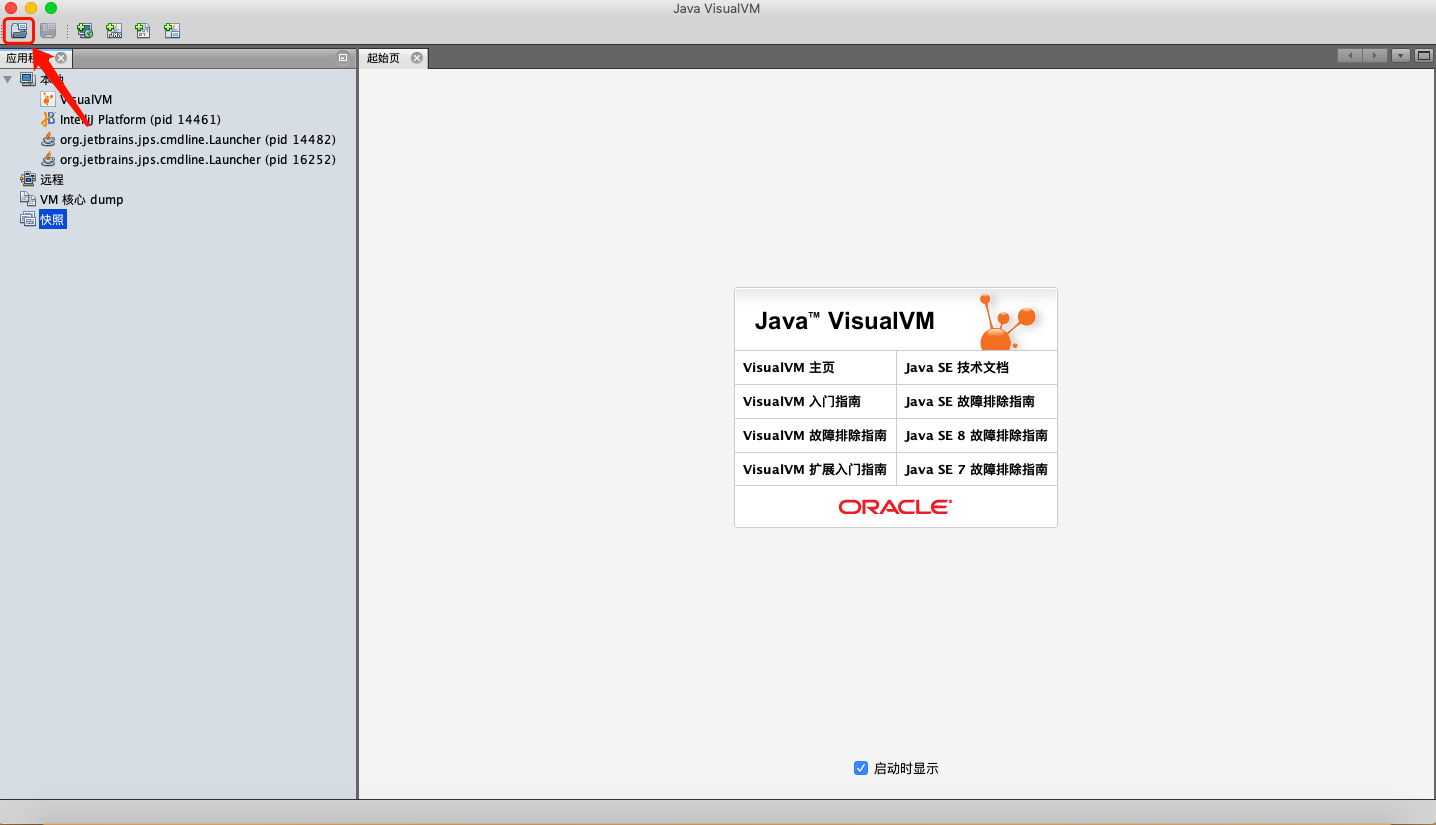This screenshot has height=825, width=1436.
Task: Select IntelliJ Platform (pid 14461)
Action: [140, 119]
